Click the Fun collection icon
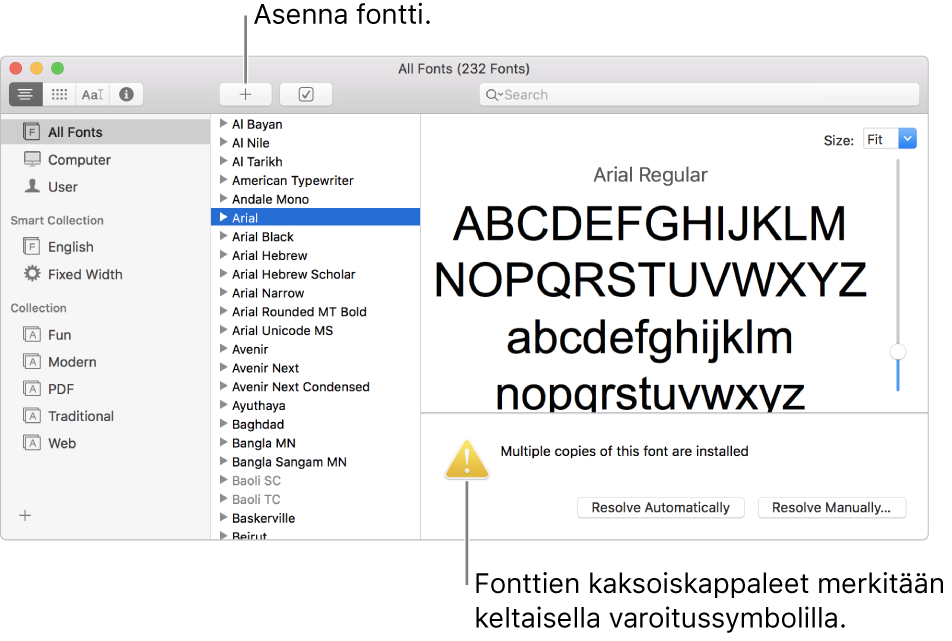Image resolution: width=952 pixels, height=641 pixels. (x=32, y=334)
